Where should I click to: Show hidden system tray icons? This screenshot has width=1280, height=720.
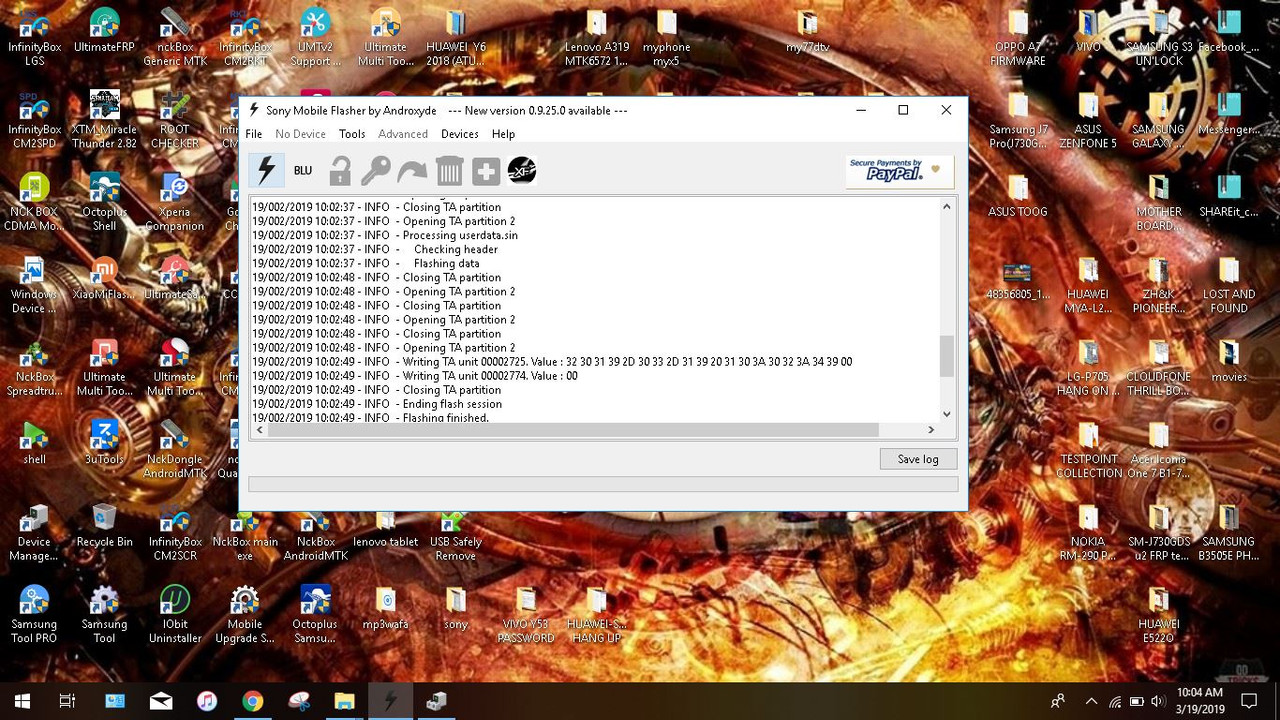1091,701
